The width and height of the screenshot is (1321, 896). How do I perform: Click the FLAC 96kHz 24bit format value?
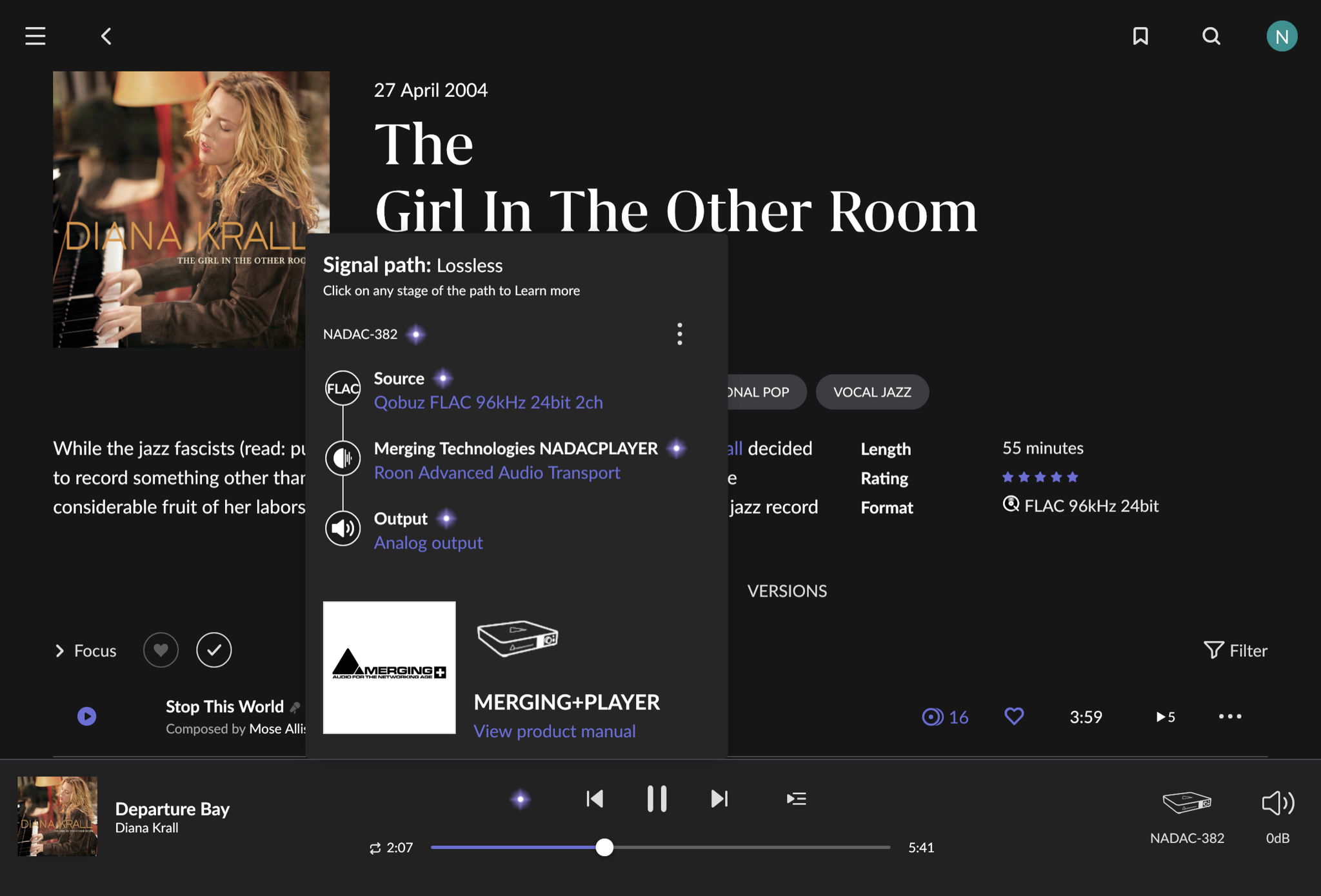tap(1091, 506)
